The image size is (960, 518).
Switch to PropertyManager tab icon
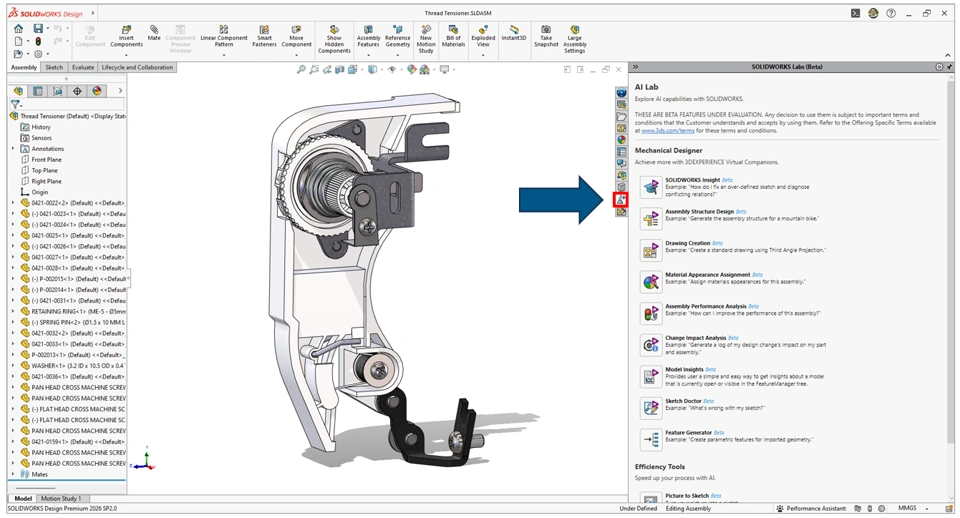point(38,91)
